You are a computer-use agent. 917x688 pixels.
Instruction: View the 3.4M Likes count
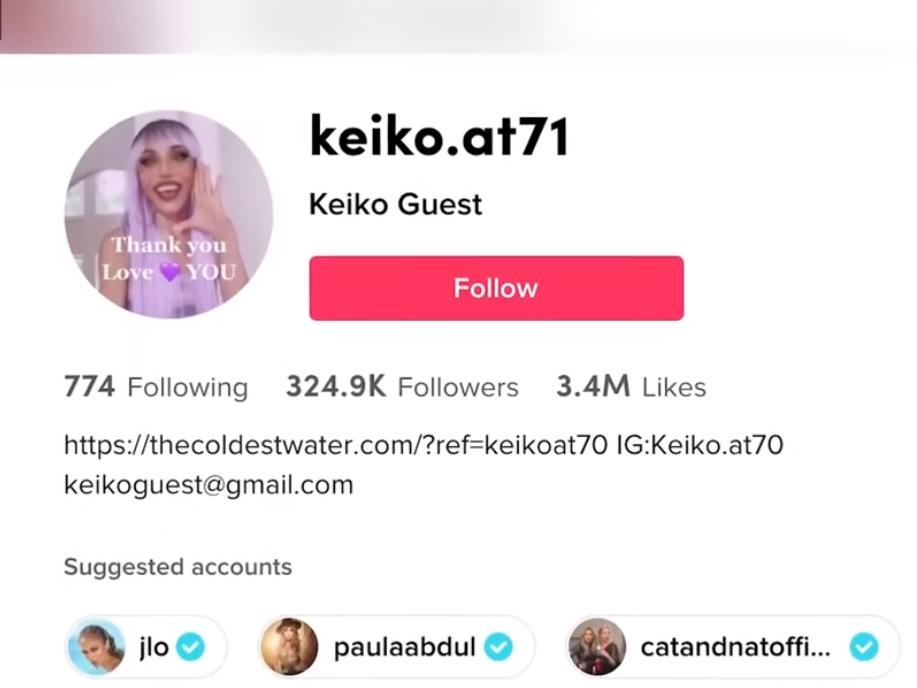coord(631,387)
